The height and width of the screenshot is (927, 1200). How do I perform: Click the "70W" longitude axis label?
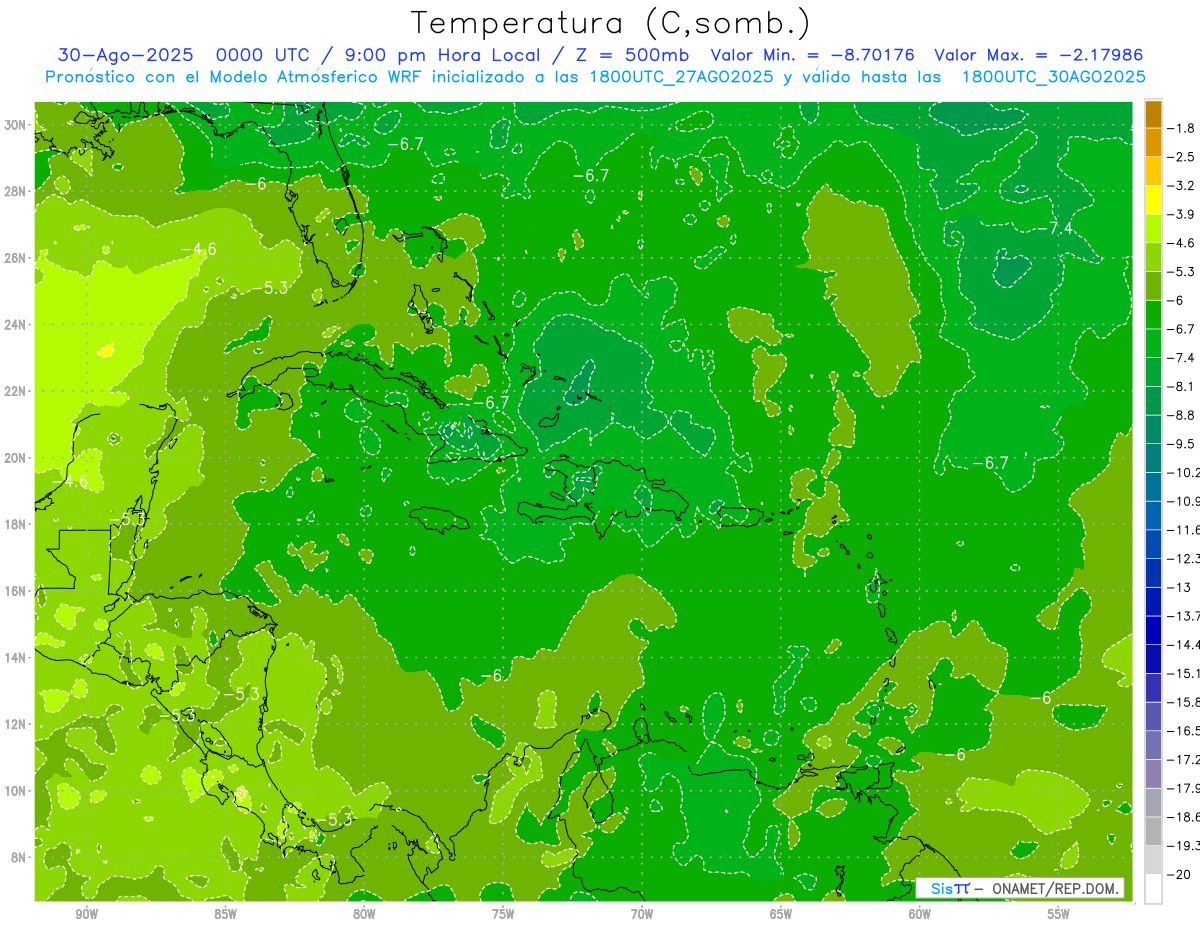tap(642, 914)
